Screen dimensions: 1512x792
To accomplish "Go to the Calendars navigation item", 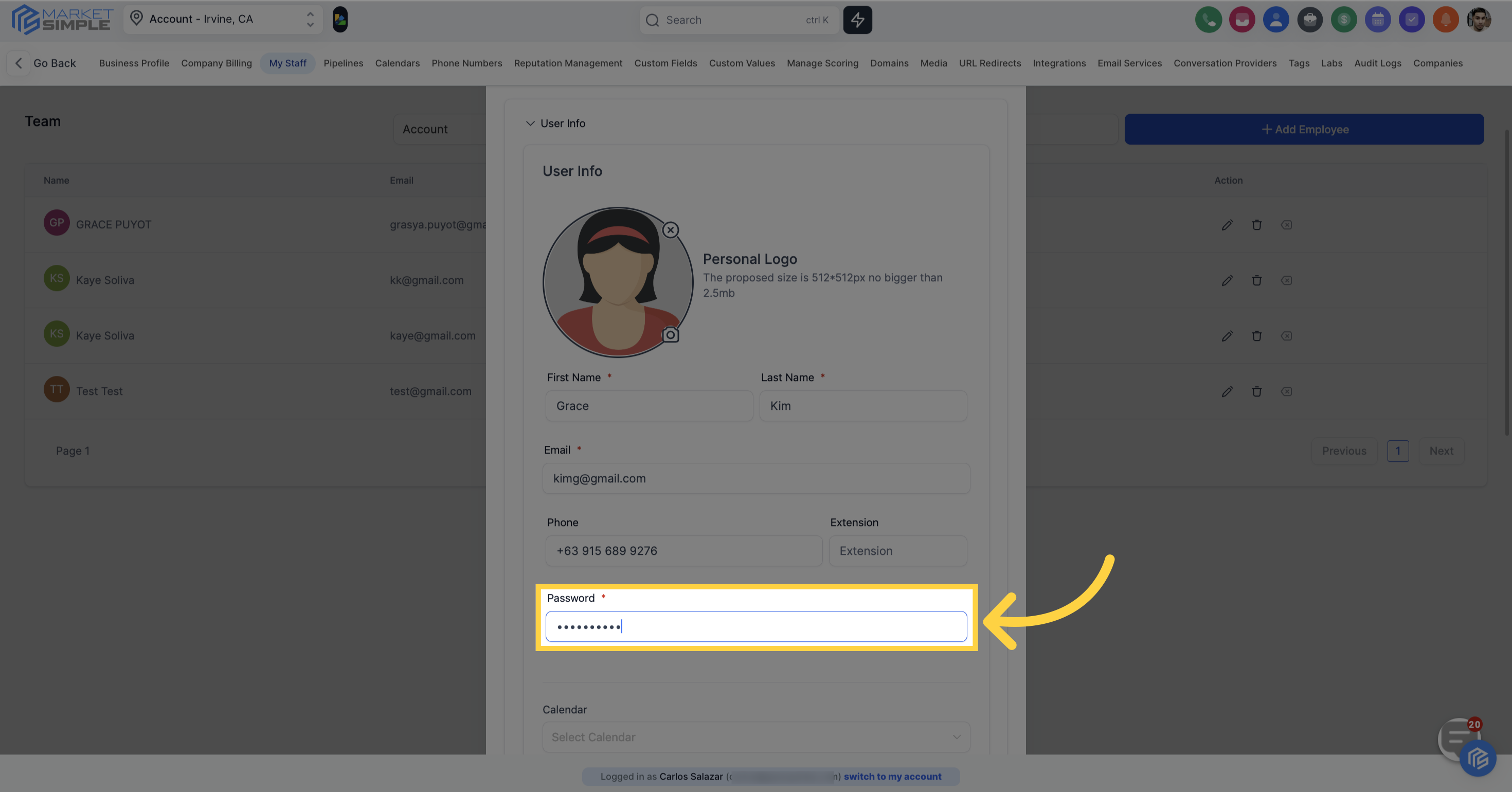I will point(398,63).
